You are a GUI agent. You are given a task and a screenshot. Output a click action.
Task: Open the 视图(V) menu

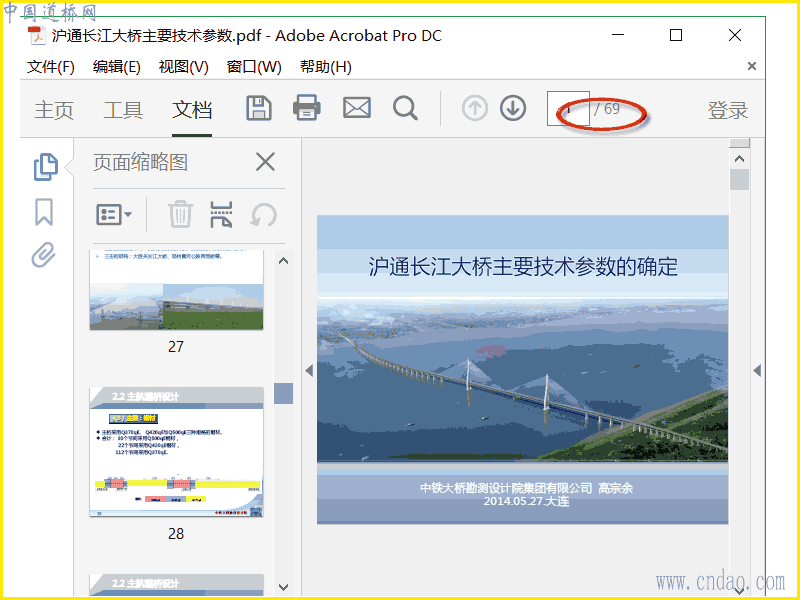coord(184,67)
